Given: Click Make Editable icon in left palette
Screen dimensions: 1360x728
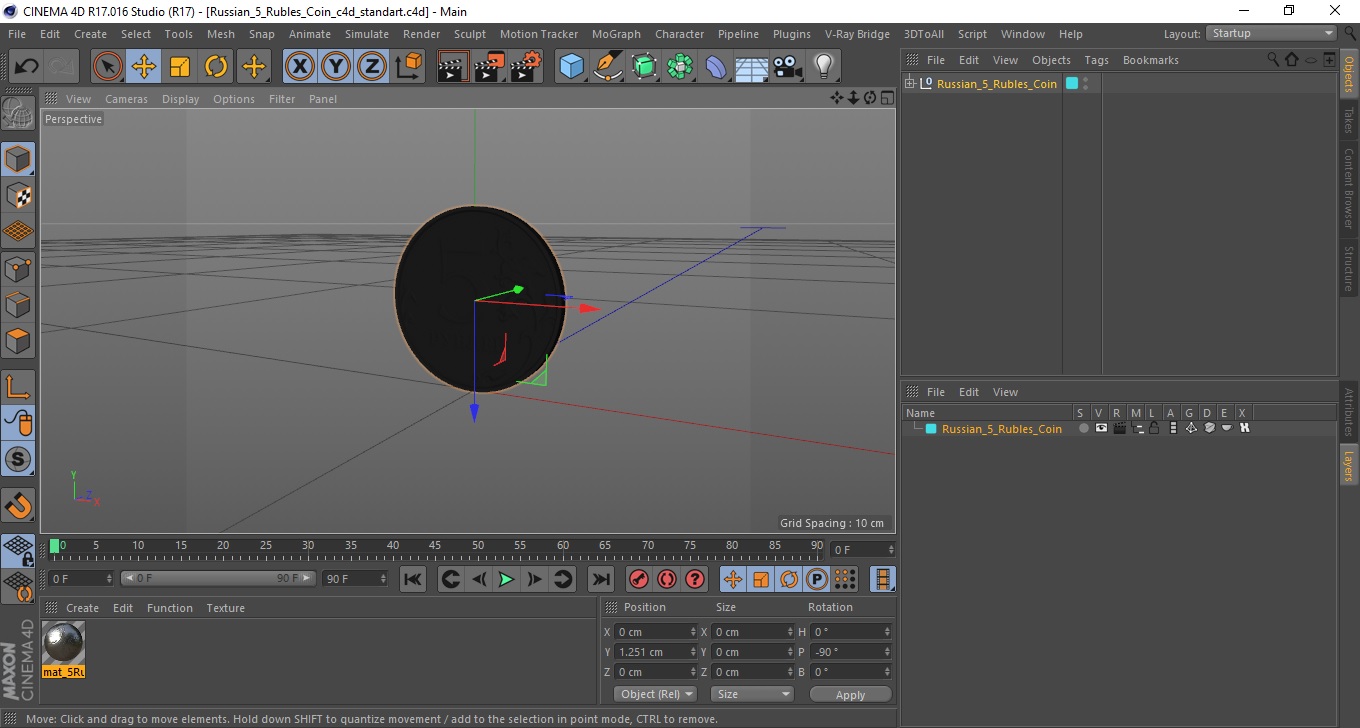Looking at the screenshot, I should point(18,114).
